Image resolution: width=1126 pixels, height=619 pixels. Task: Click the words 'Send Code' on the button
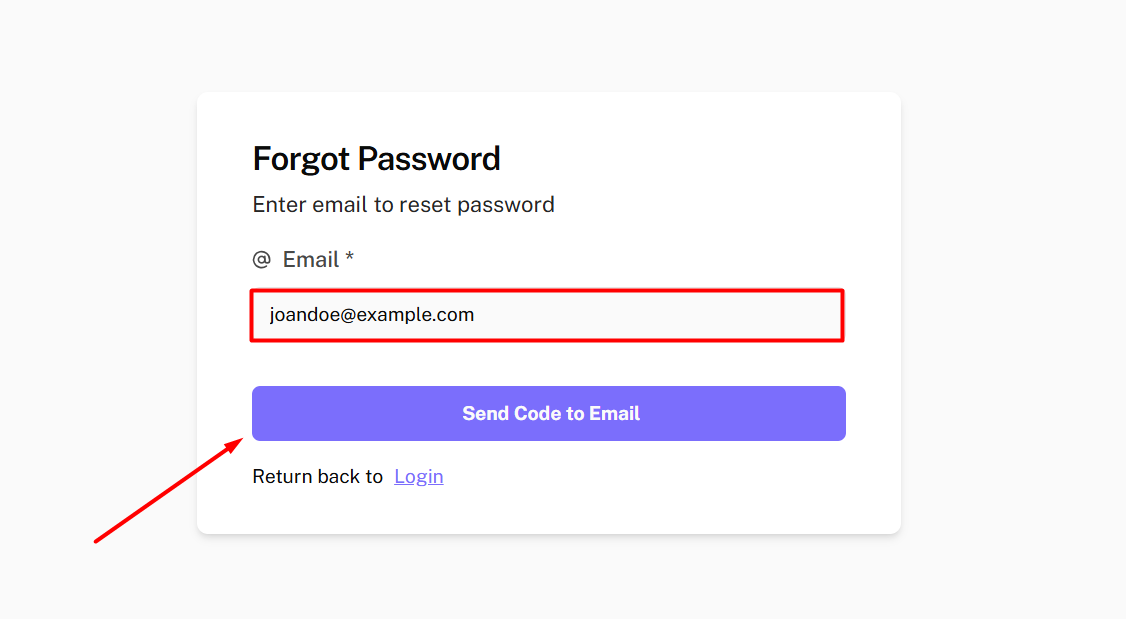click(x=512, y=414)
